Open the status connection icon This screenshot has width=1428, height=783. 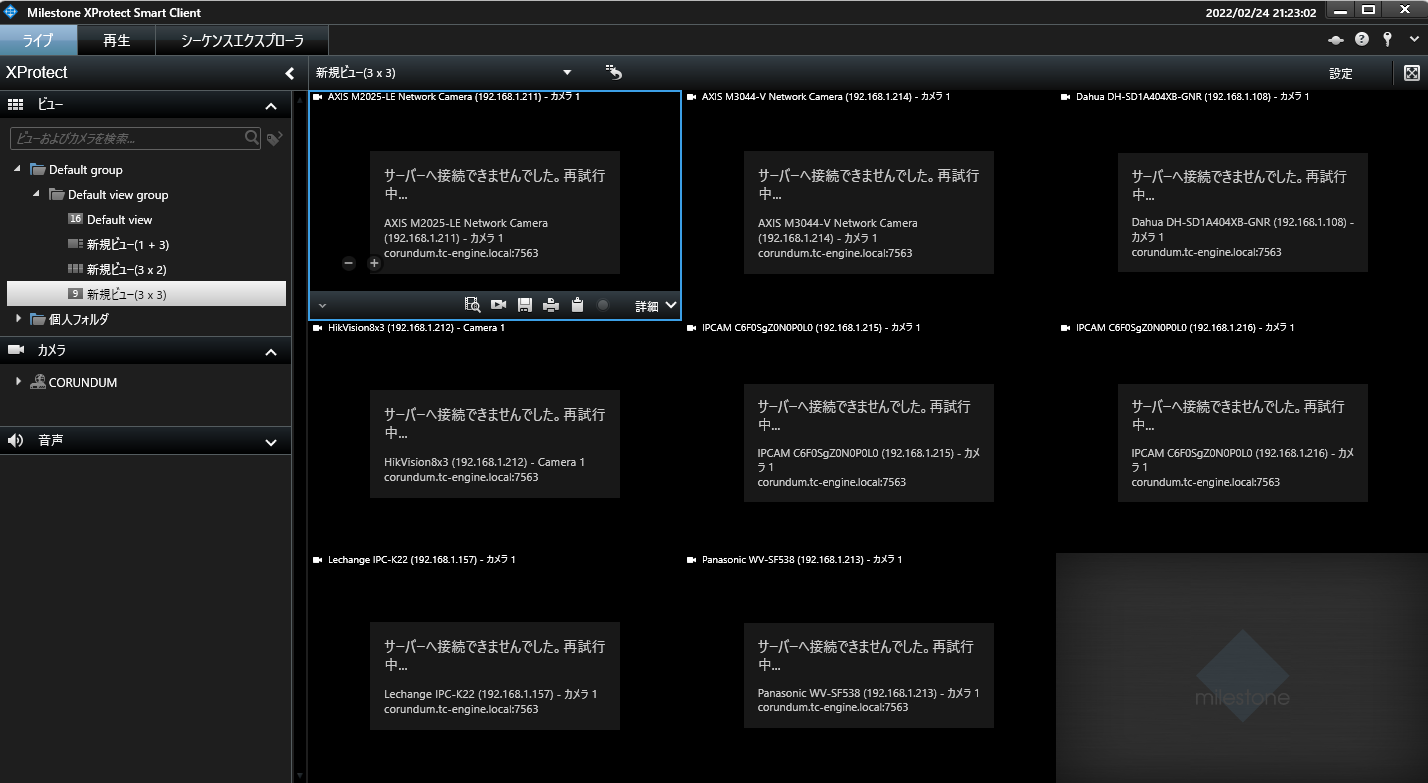coord(1336,40)
